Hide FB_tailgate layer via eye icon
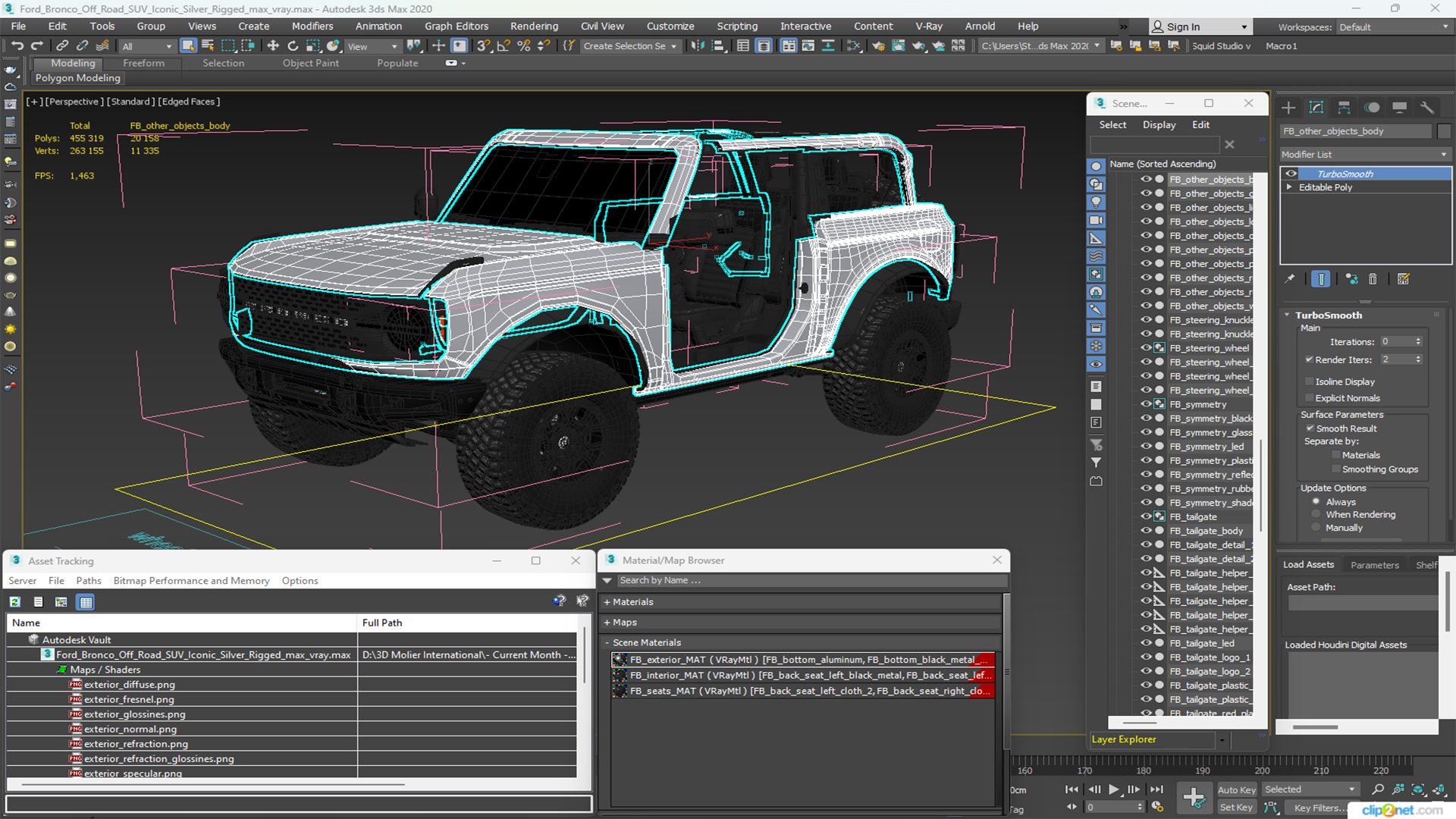Viewport: 1456px width, 819px height. pyautogui.click(x=1146, y=516)
